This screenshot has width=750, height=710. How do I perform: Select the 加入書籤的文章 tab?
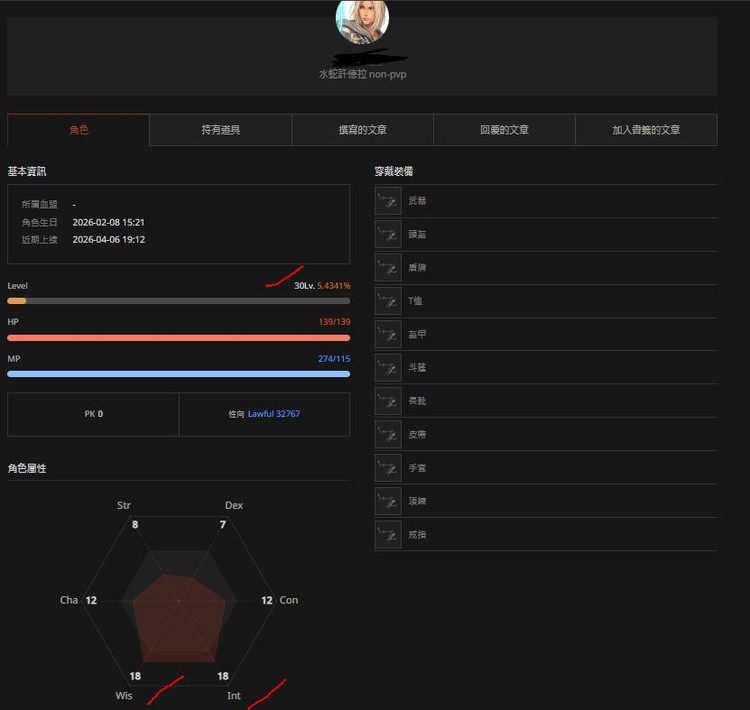646,130
